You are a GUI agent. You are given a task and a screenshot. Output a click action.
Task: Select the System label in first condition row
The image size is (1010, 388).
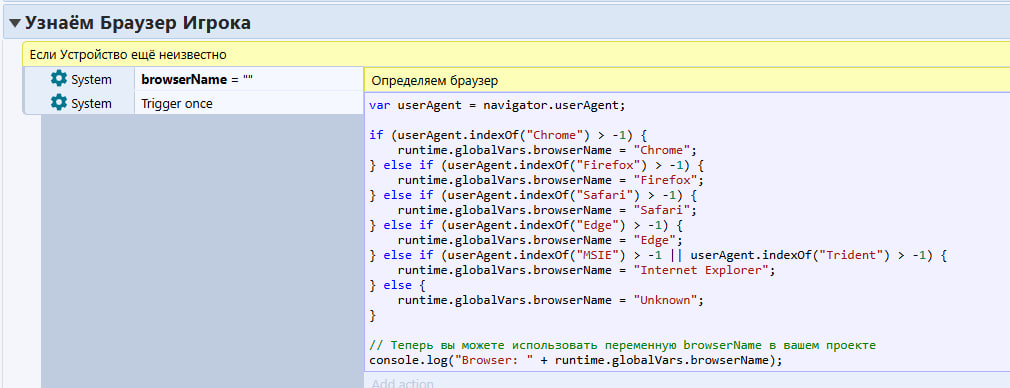91,79
